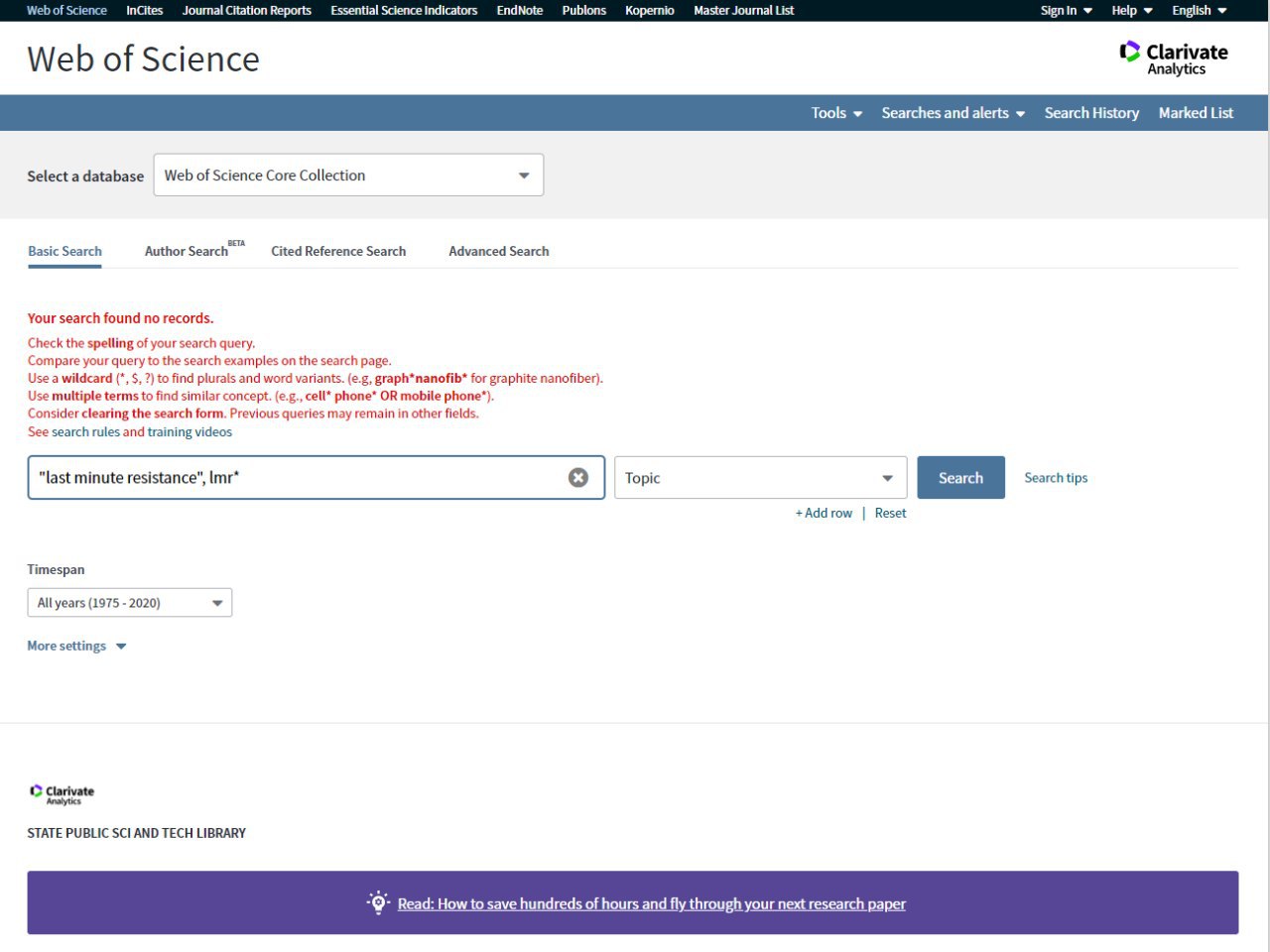Open Searches and alerts menu
The height and width of the screenshot is (952, 1270).
click(x=953, y=113)
